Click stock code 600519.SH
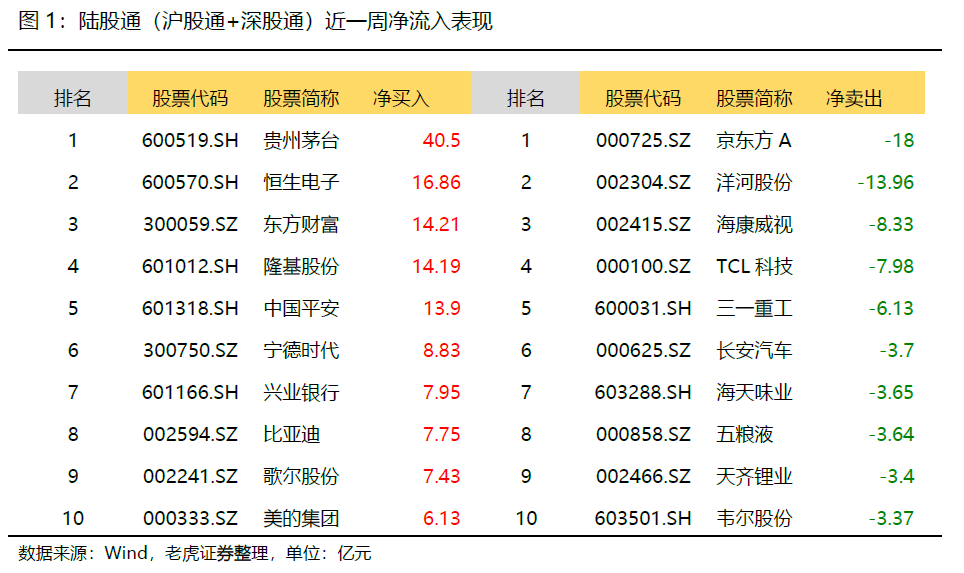Viewport: 964px width, 573px height. pos(190,140)
